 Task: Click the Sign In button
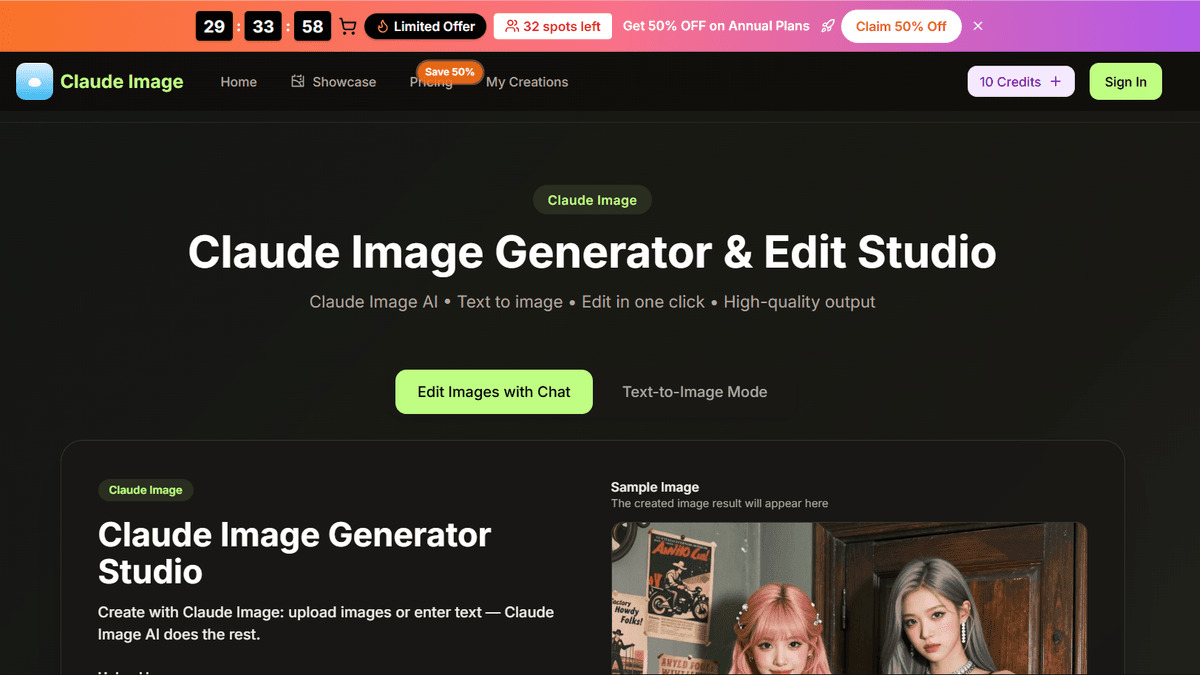(1126, 82)
